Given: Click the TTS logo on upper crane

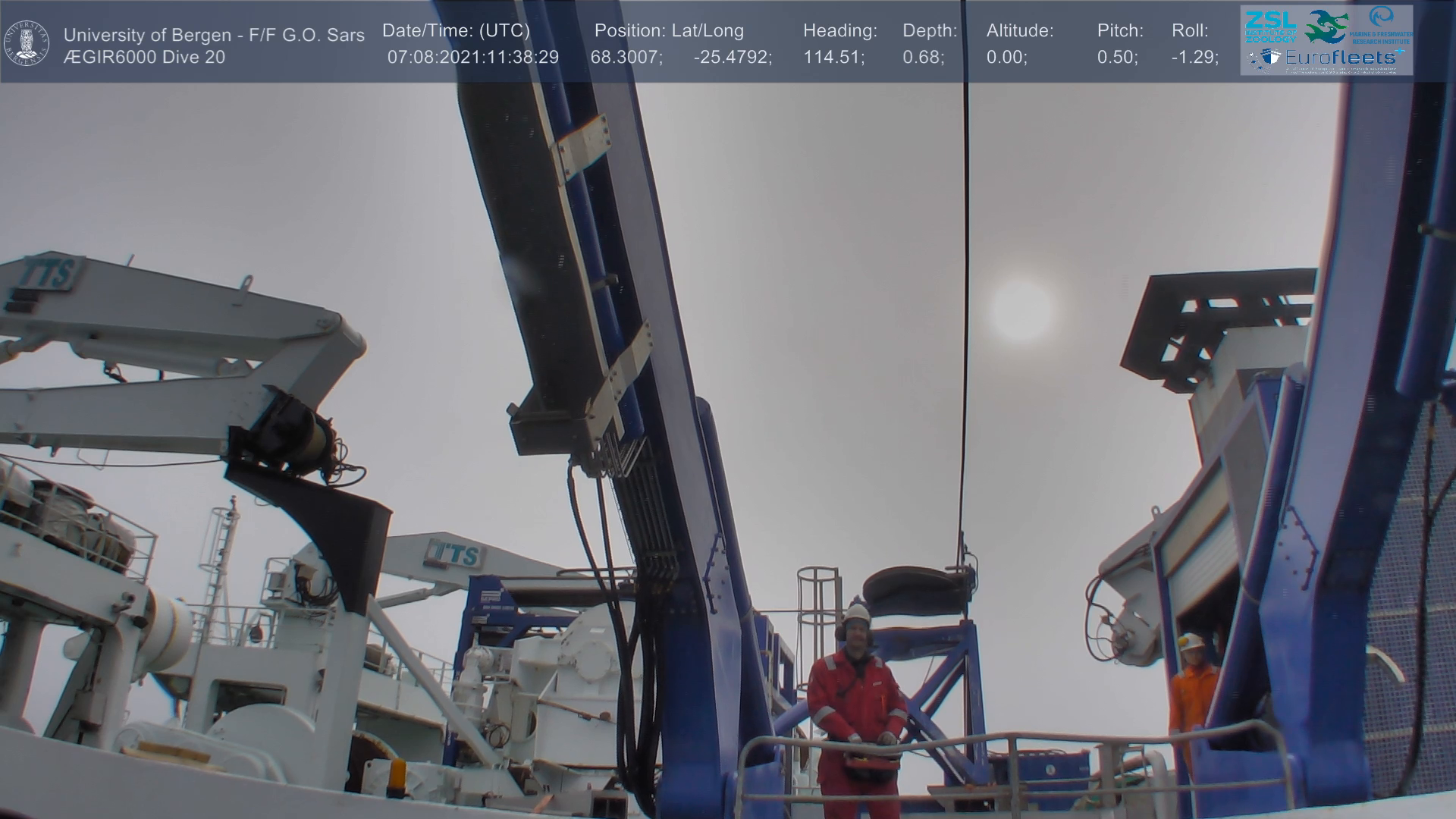Looking at the screenshot, I should [47, 274].
